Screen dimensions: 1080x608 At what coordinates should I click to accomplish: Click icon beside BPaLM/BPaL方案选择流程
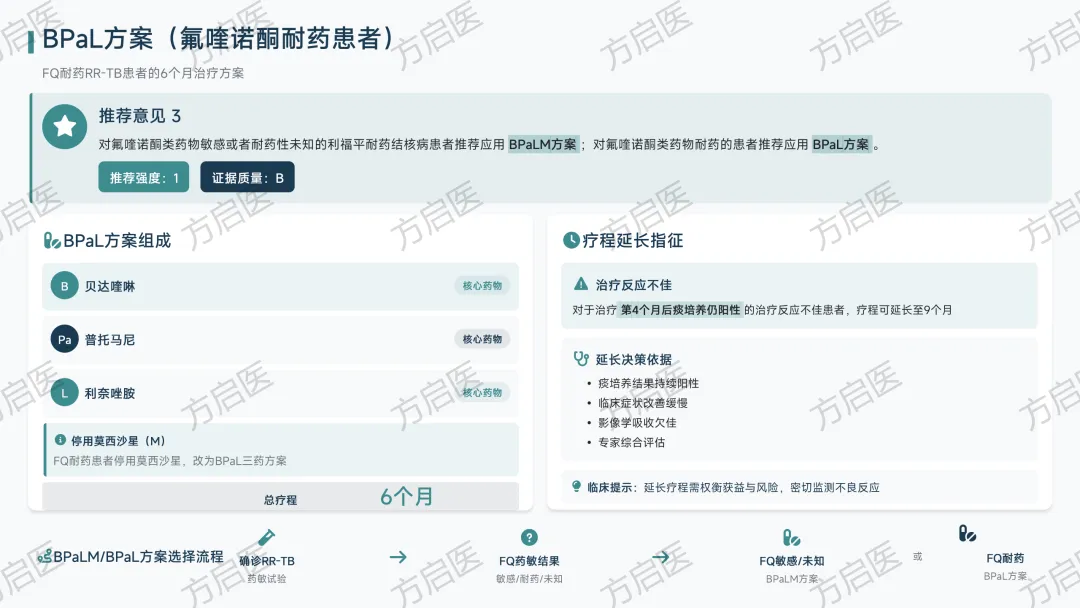pyautogui.click(x=45, y=556)
